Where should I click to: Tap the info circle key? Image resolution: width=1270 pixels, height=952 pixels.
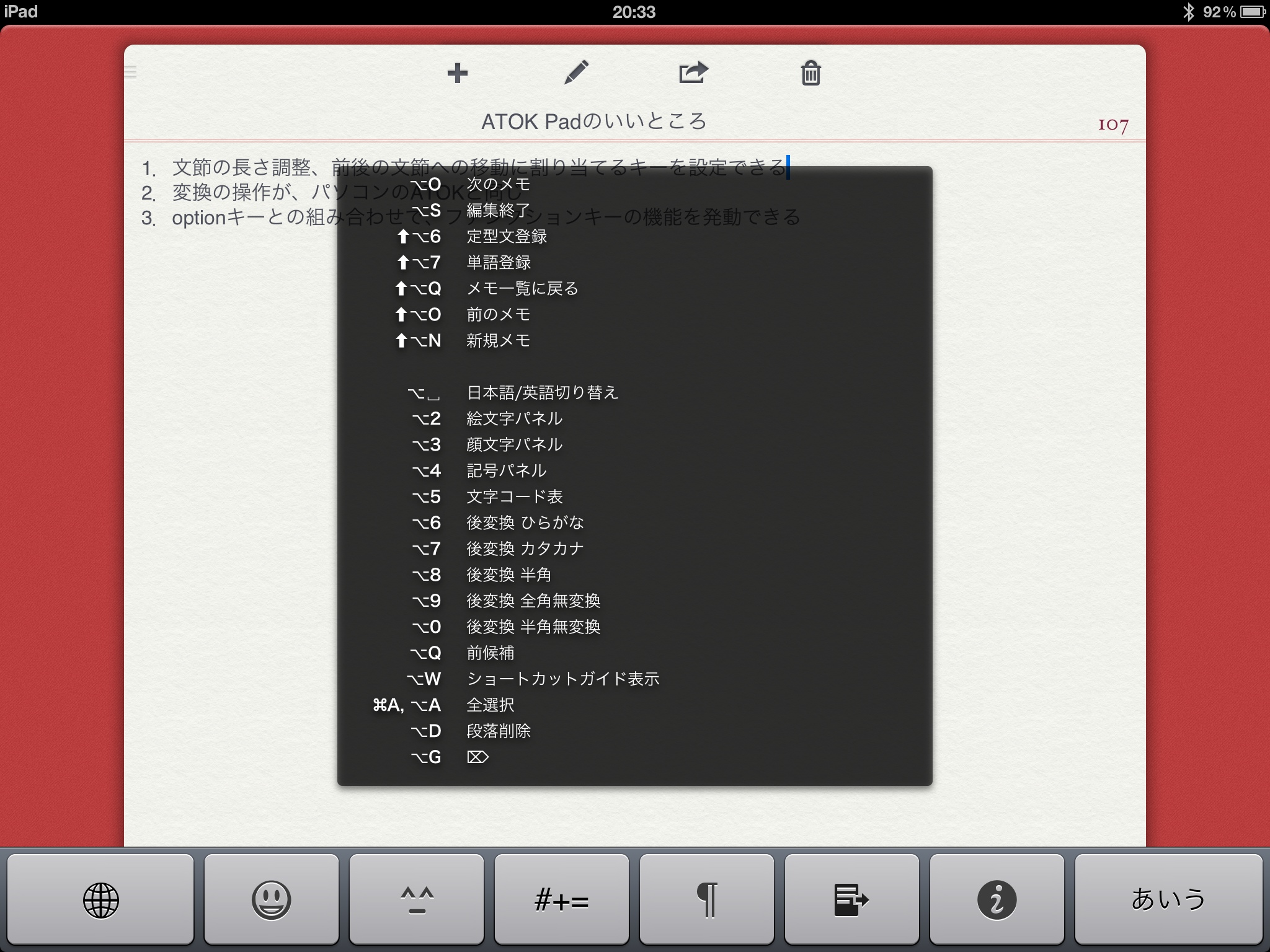tap(997, 899)
